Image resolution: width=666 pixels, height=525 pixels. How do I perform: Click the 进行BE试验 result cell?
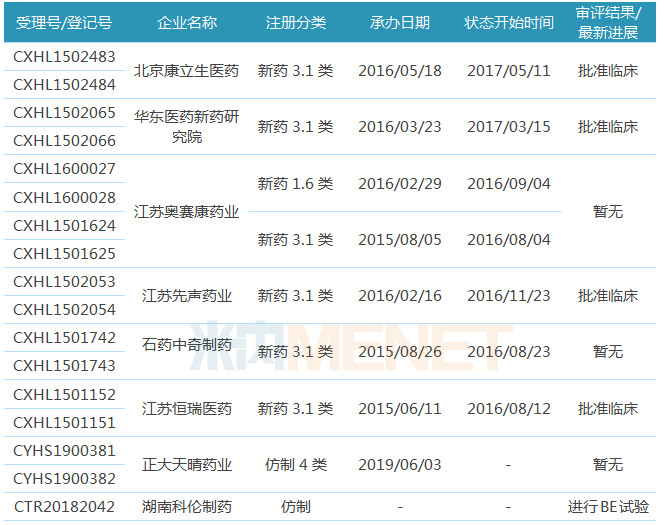tap(608, 507)
